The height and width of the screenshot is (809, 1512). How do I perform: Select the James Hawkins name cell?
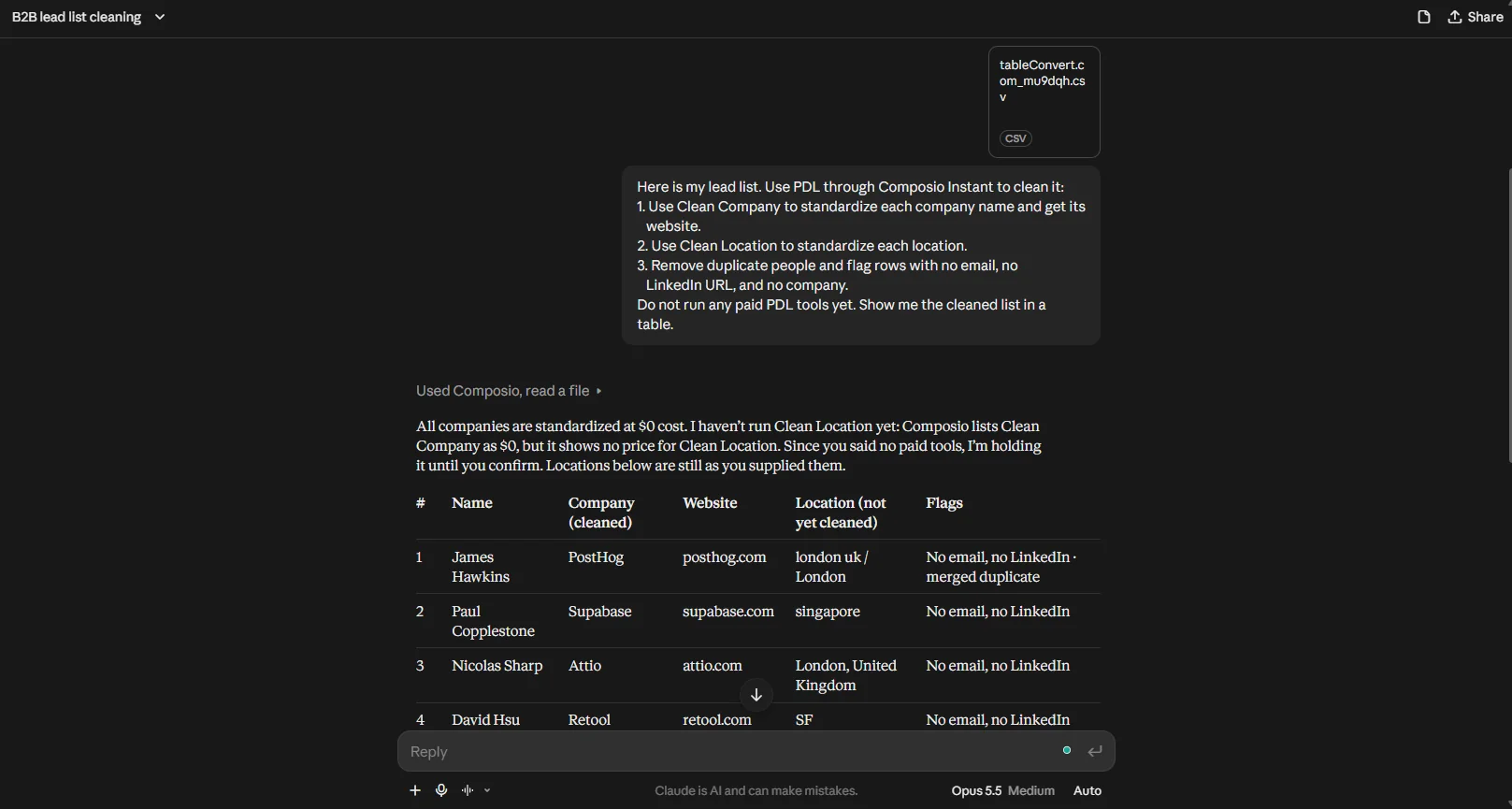[x=481, y=567]
